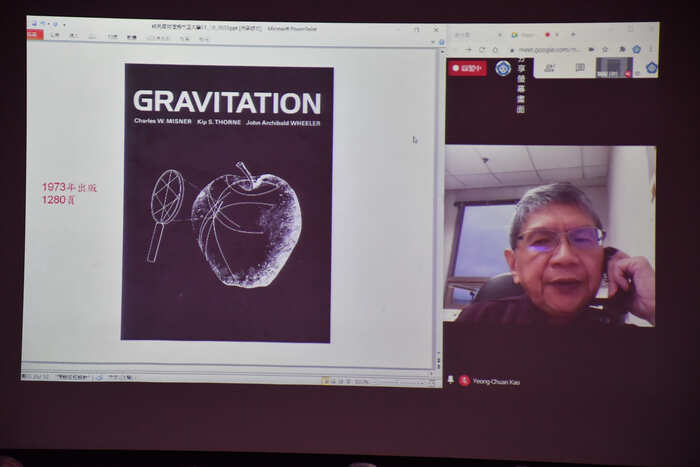700x467 pixels.
Task: Bookmark page with star icon
Action: pos(605,49)
